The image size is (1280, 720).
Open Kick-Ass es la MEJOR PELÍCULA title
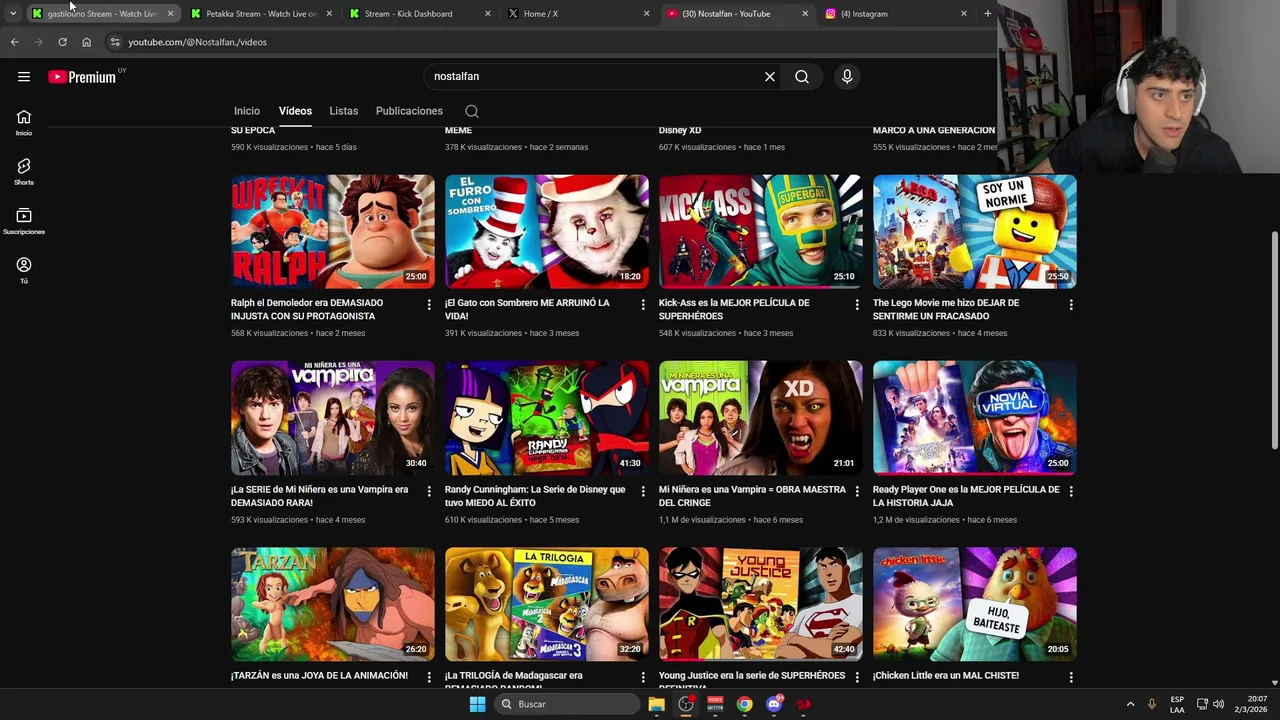734,309
